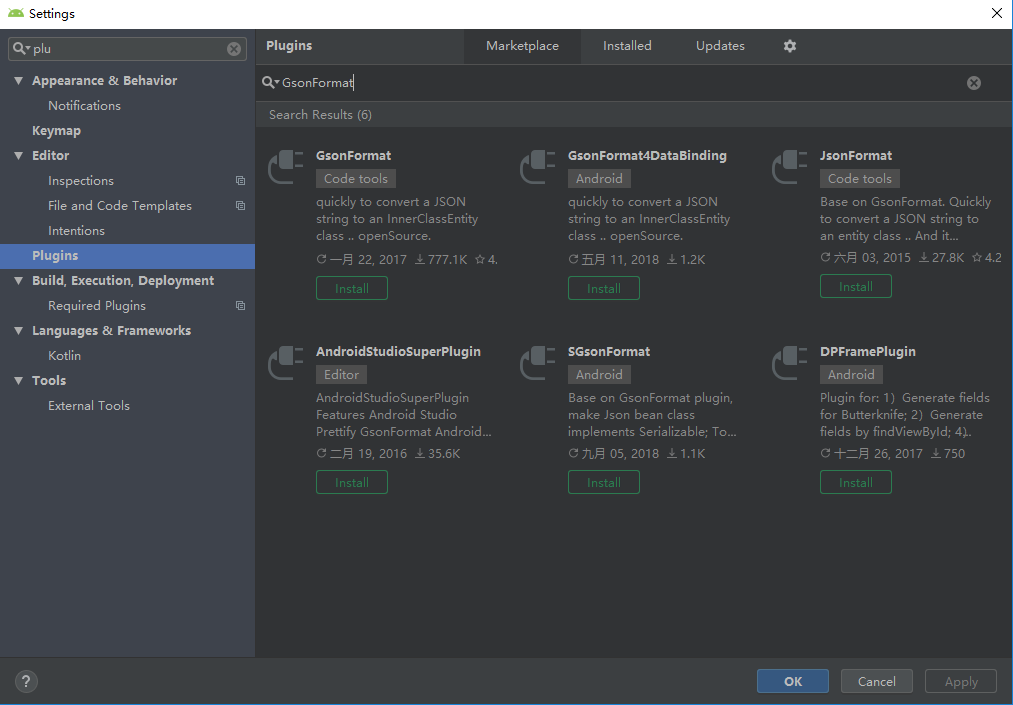The width and height of the screenshot is (1013, 705).
Task: Open the Updates tab
Action: [x=720, y=46]
